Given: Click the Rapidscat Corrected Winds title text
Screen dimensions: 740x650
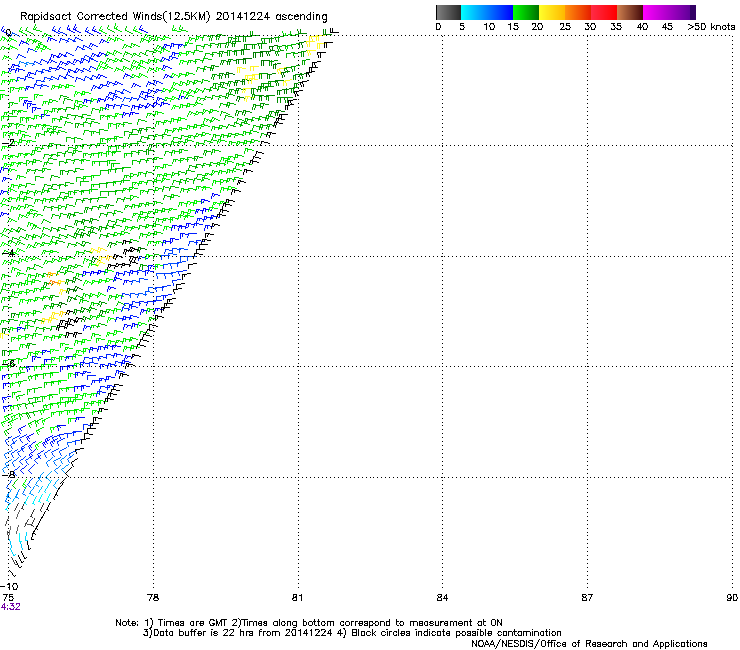Looking at the screenshot, I should point(174,16).
